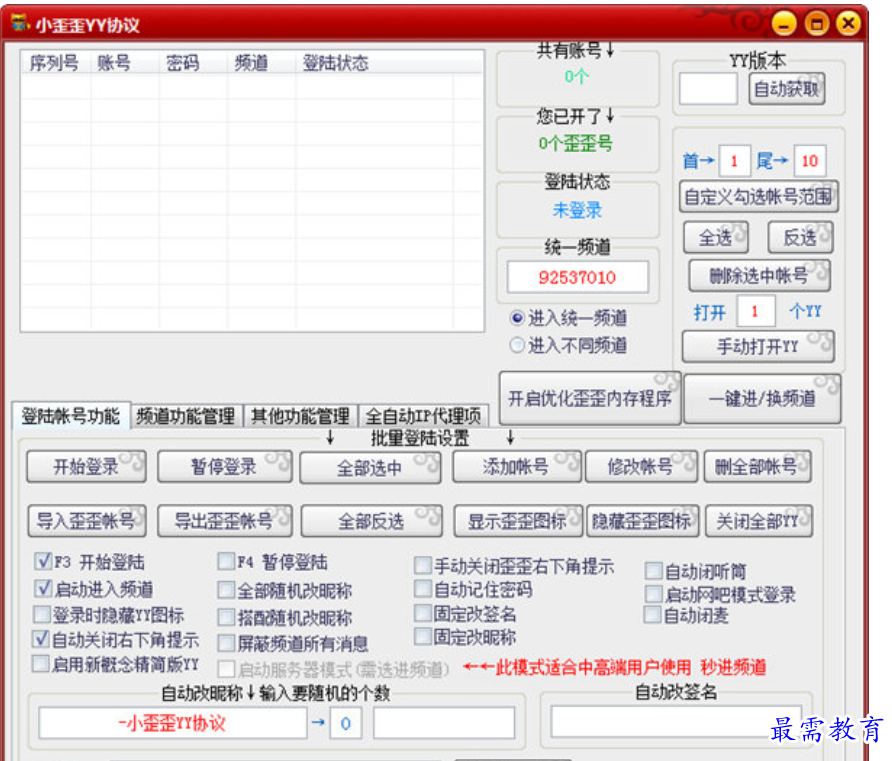
Task: Click 导入歪歪帐号 button
Action: 86,521
